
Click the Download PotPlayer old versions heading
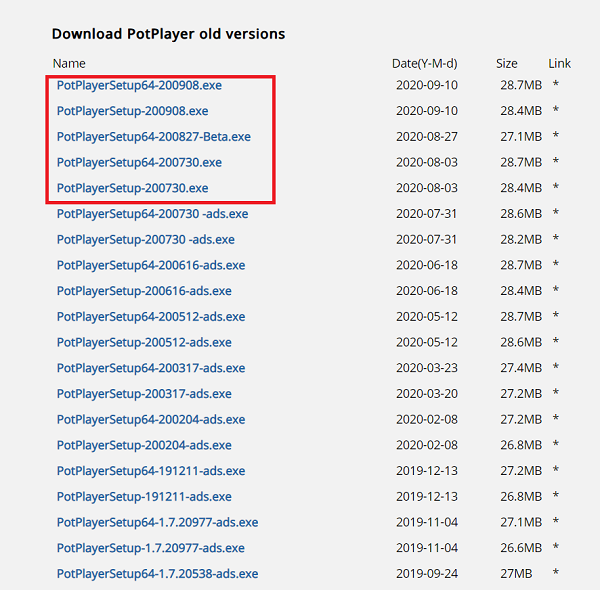(x=168, y=34)
